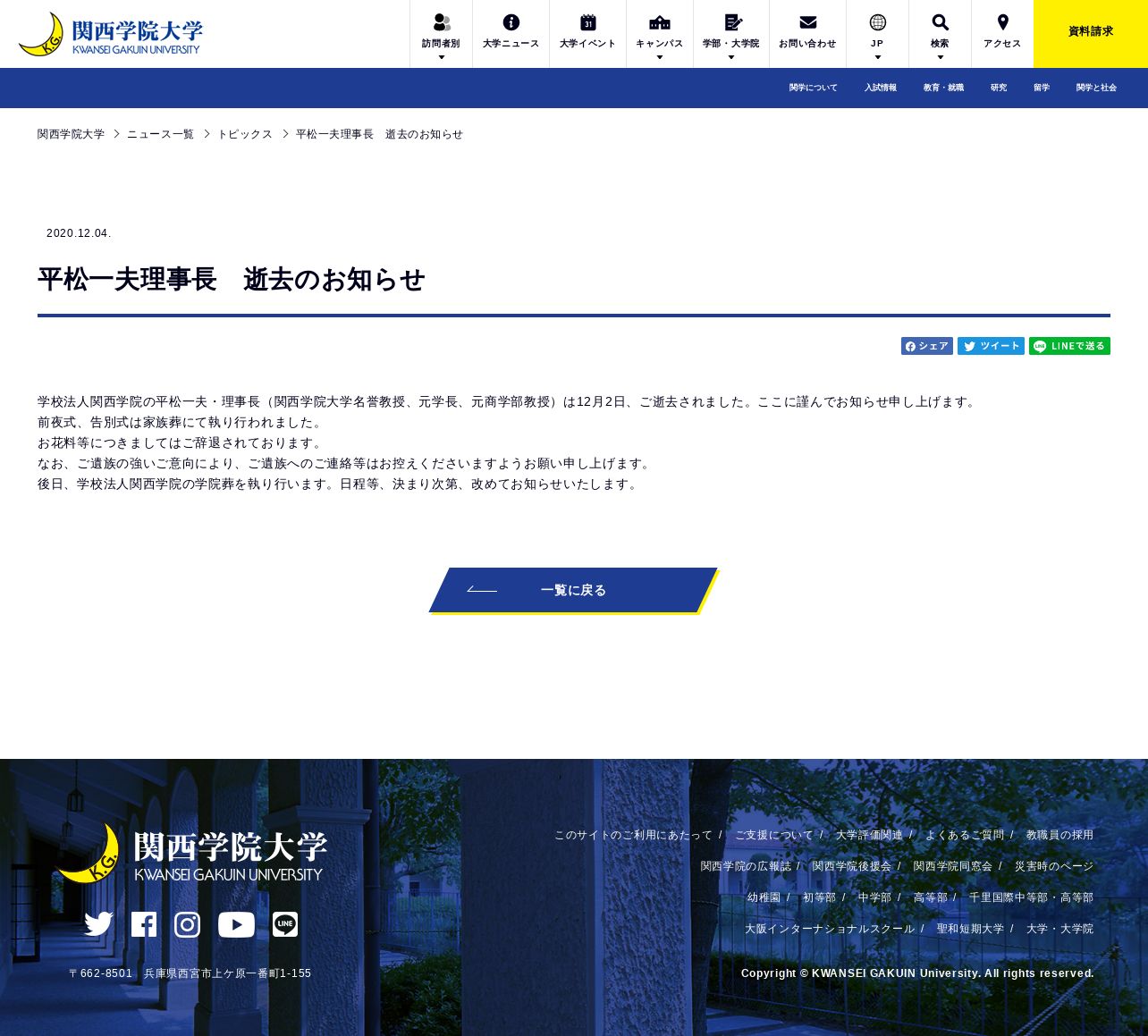
Task: Open footer Instagram icon
Action: point(187,924)
